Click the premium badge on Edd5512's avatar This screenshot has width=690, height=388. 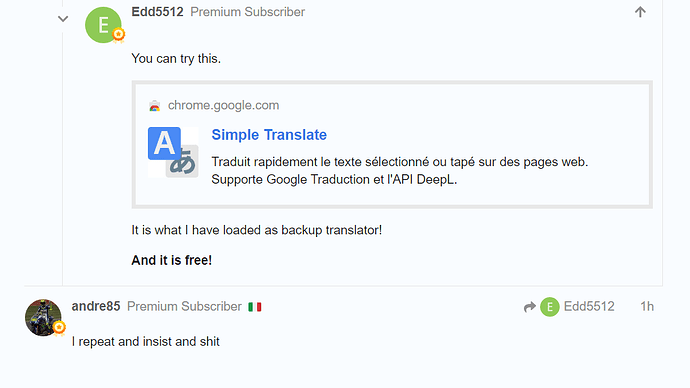click(118, 35)
